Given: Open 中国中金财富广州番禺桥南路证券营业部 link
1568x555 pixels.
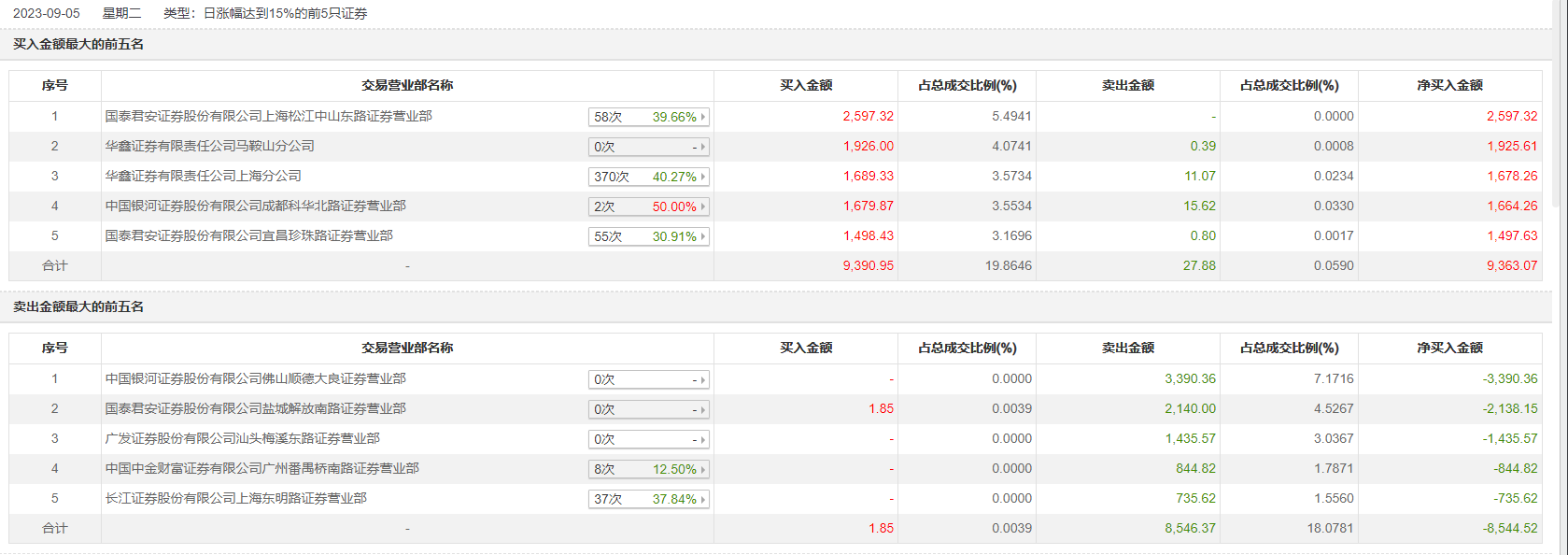Looking at the screenshot, I should point(261,469).
